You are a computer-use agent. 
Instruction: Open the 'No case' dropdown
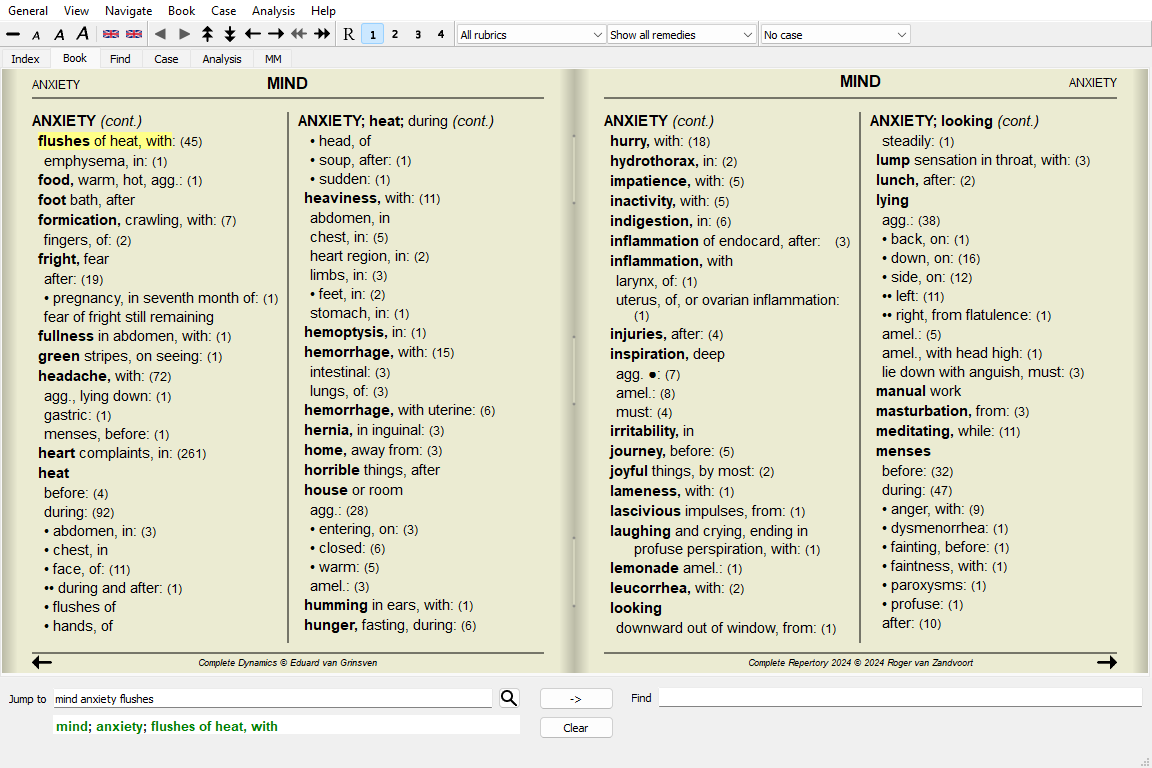pos(835,35)
